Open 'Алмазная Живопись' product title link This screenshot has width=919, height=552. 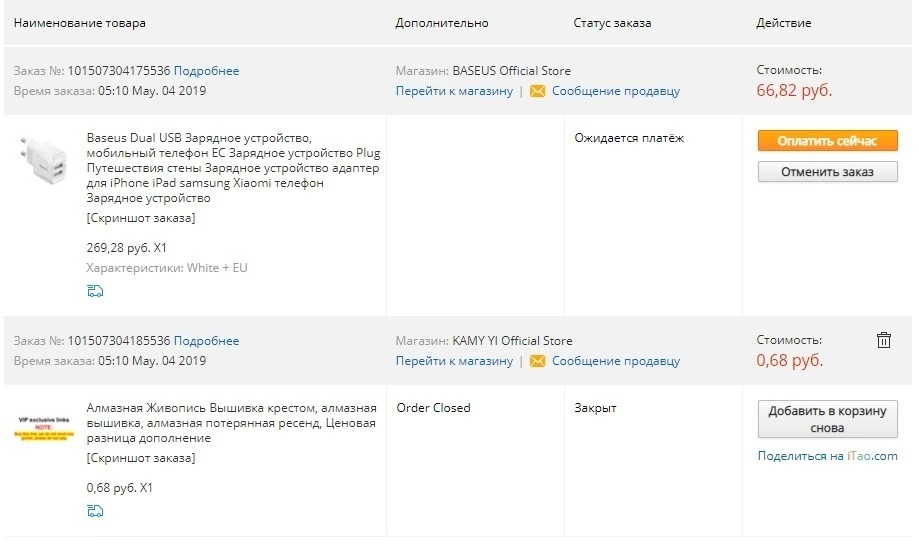[x=232, y=423]
